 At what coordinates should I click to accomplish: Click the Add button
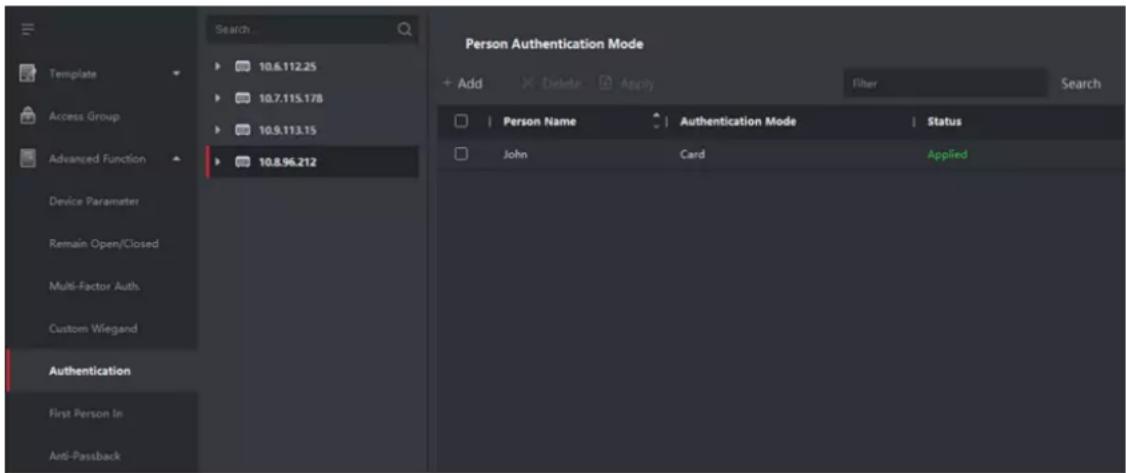click(462, 84)
